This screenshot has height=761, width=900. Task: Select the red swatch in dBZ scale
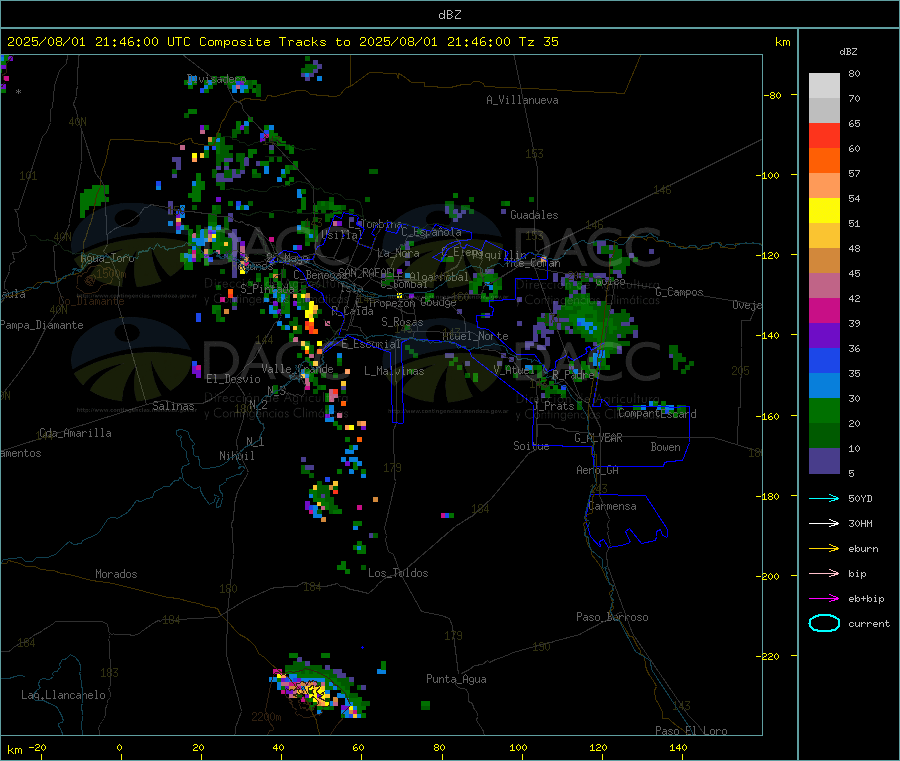pyautogui.click(x=824, y=135)
